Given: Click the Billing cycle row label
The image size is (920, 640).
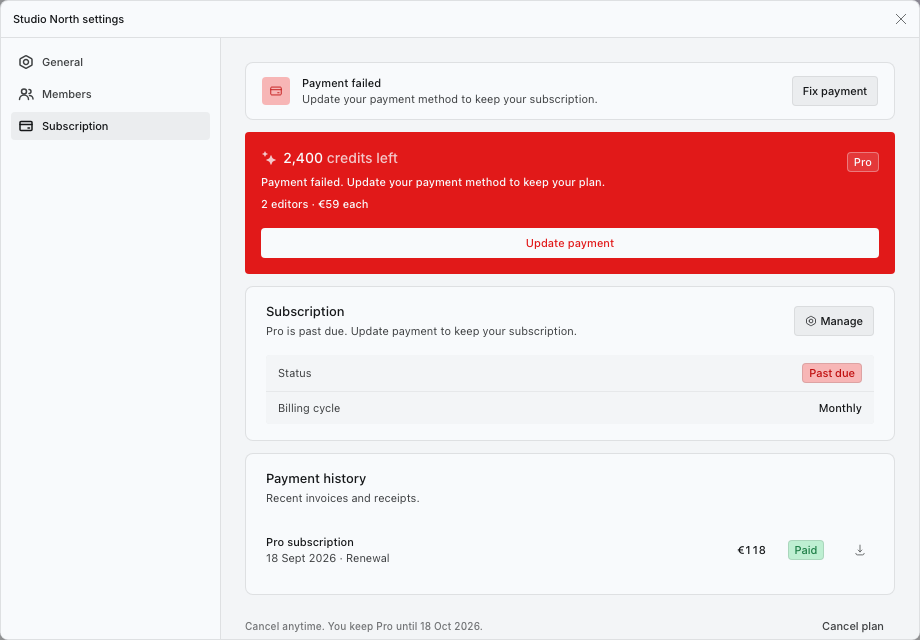Looking at the screenshot, I should [309, 408].
